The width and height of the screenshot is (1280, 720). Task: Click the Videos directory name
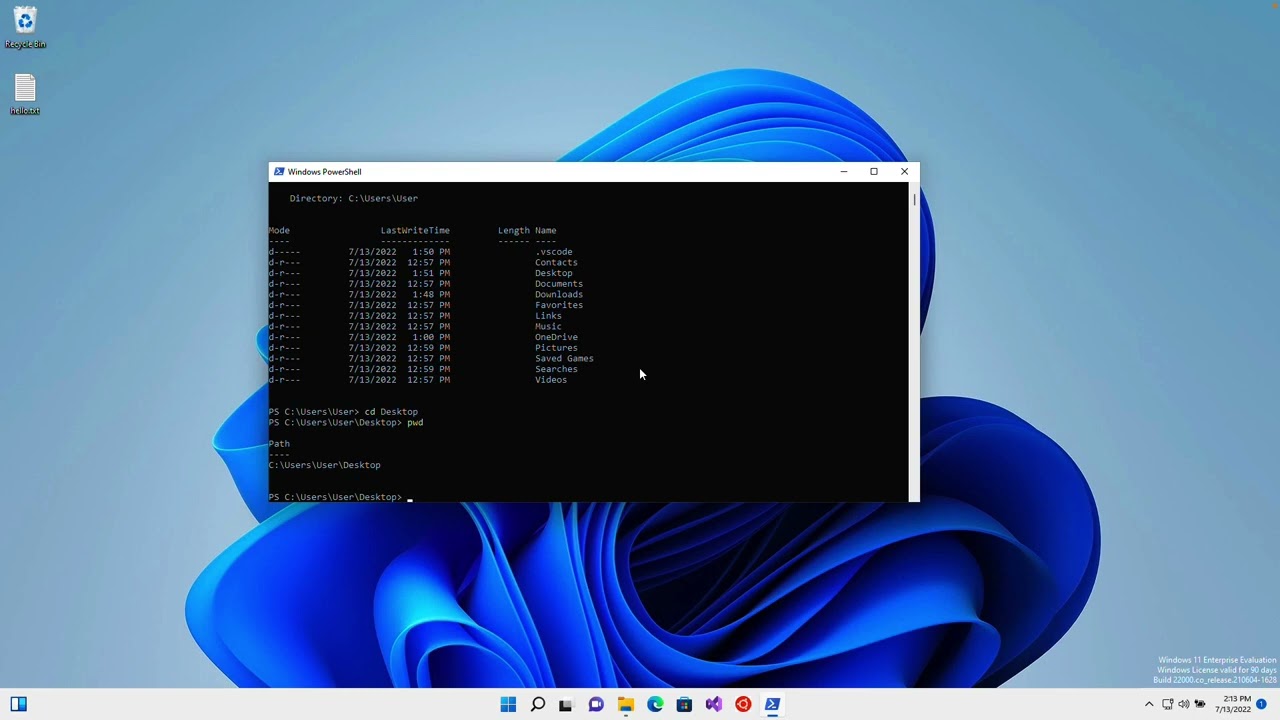click(551, 380)
